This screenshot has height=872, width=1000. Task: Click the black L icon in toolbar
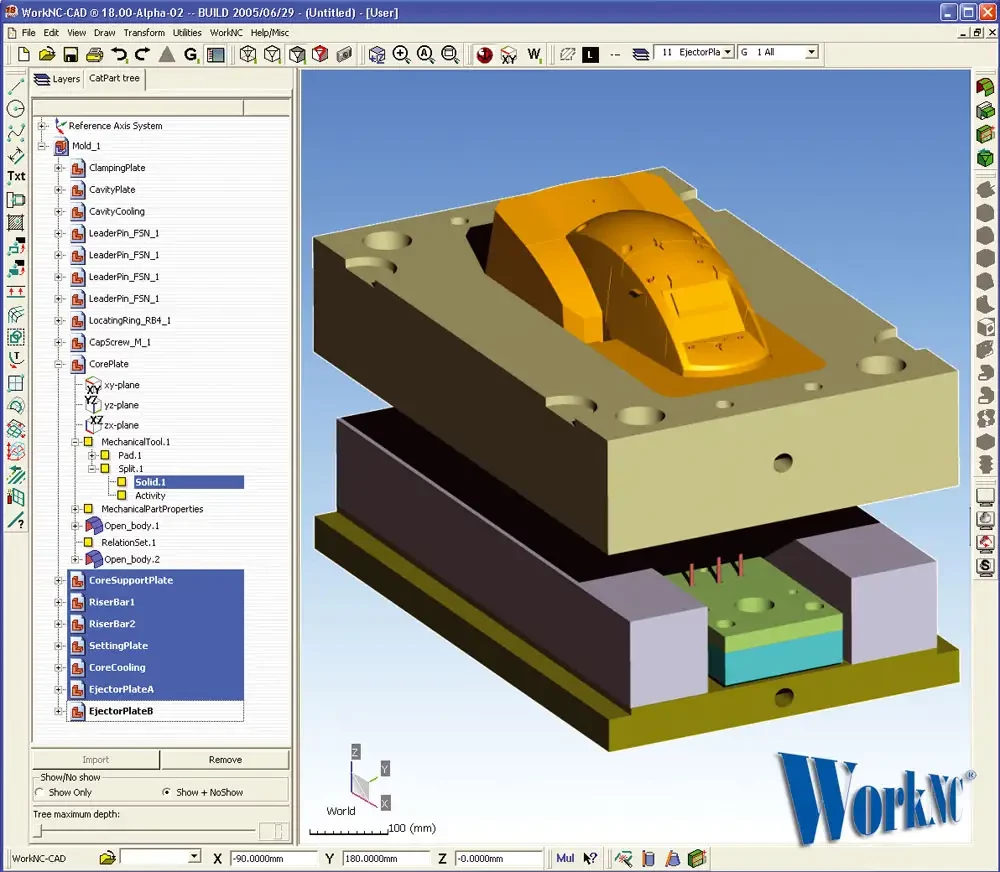click(x=591, y=55)
